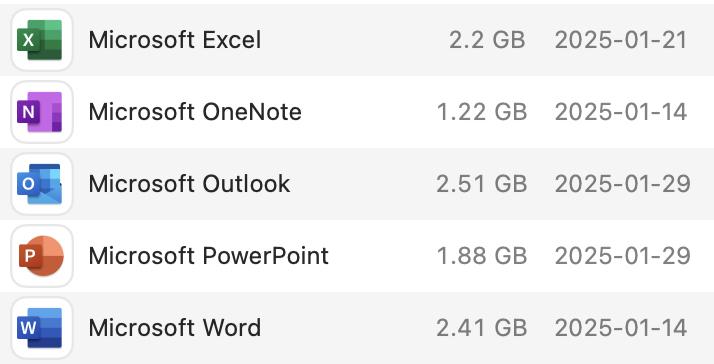
Task: Click the Microsoft Outlook app icon
Action: click(x=41, y=184)
